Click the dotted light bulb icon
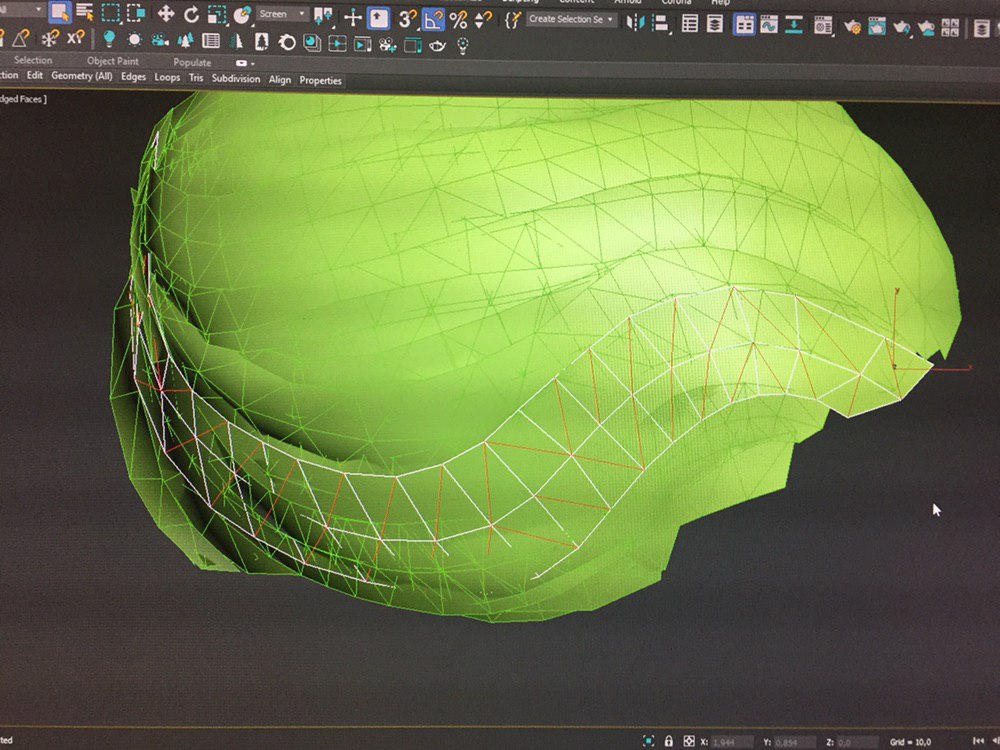The image size is (1000, 750). coord(463,46)
